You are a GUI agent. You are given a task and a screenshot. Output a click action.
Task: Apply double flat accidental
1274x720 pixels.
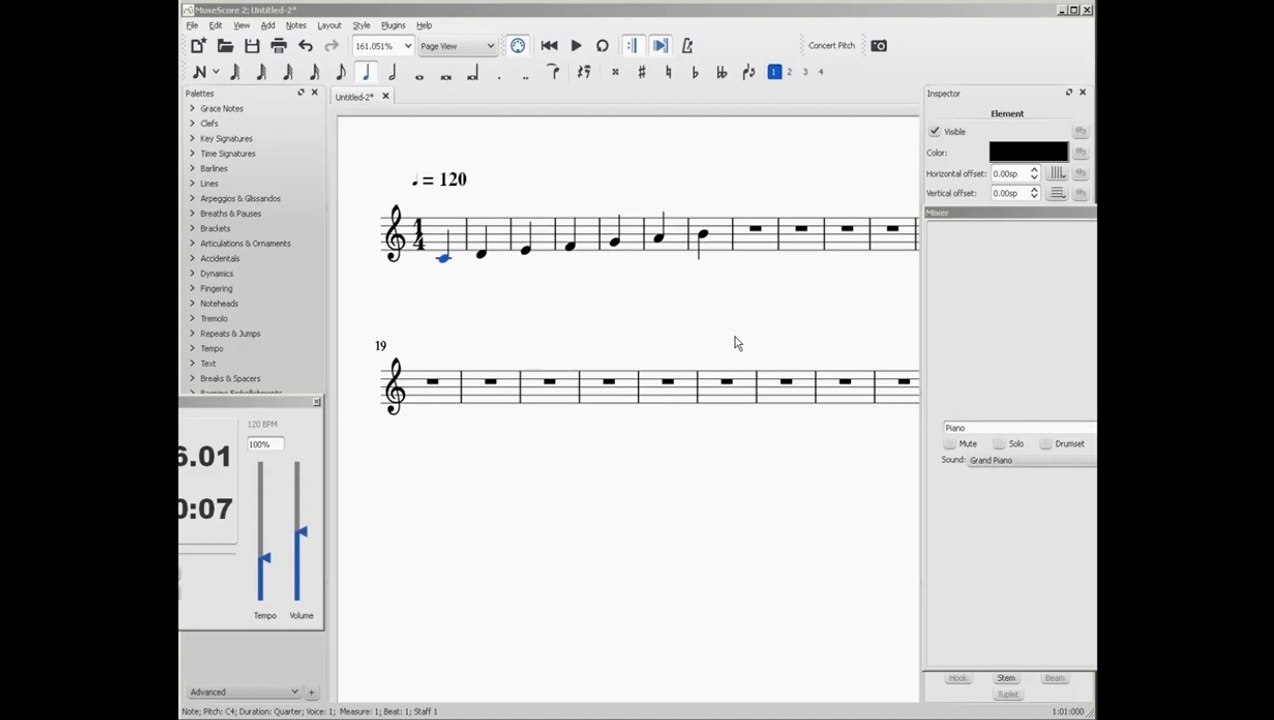point(721,72)
